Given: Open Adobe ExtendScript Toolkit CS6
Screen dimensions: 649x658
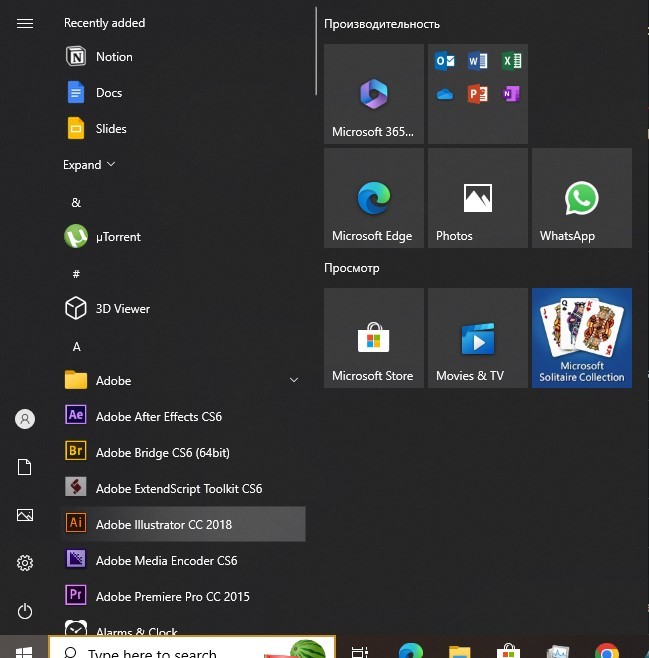Looking at the screenshot, I should coord(183,489).
